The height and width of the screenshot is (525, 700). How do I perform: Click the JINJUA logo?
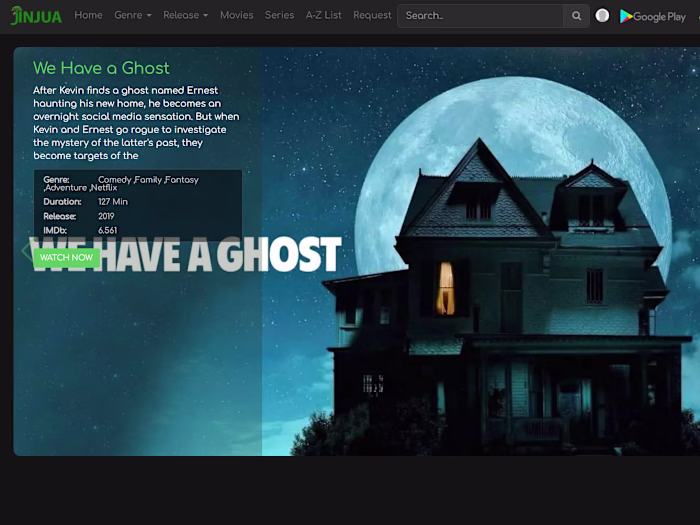pos(36,16)
